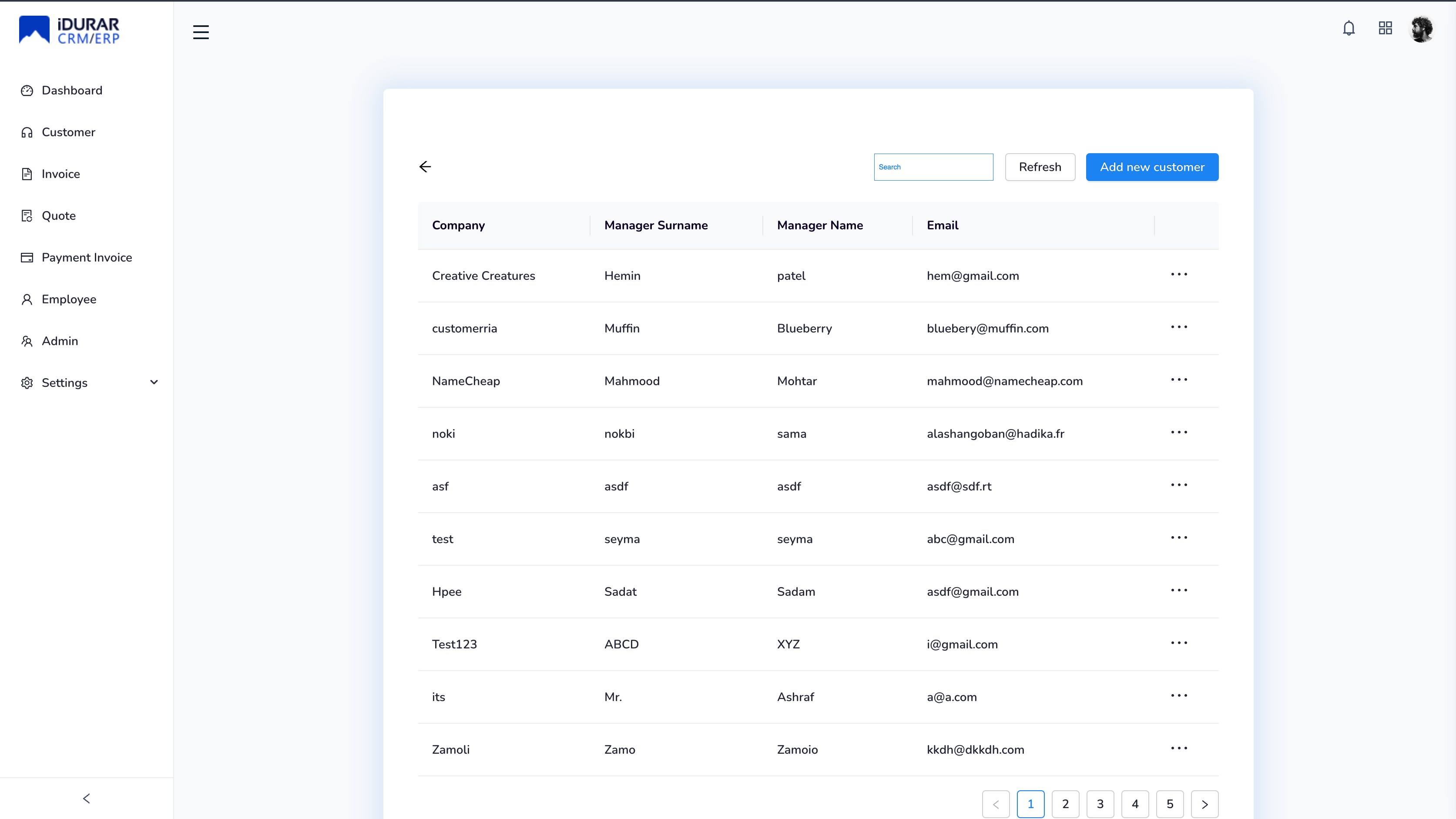
Task: Click inside the Search field
Action: click(933, 167)
